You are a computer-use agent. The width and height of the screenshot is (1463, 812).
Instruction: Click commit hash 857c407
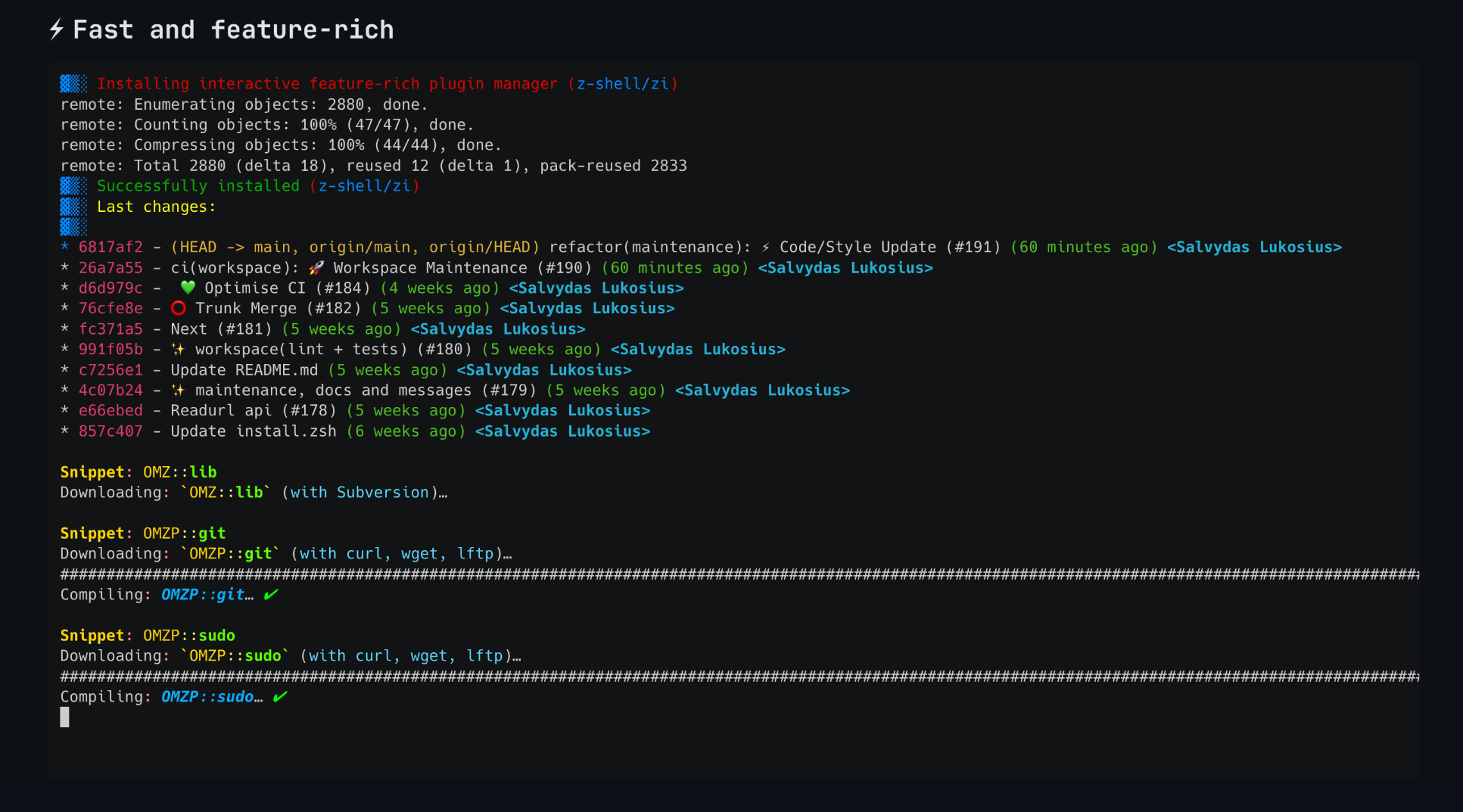pyautogui.click(x=111, y=431)
